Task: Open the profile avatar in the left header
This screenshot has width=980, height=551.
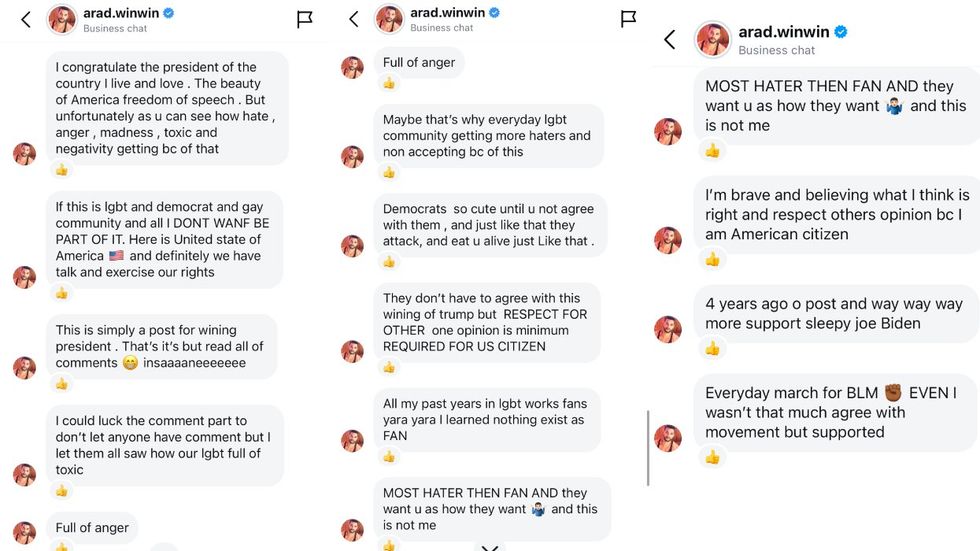Action: 62,19
